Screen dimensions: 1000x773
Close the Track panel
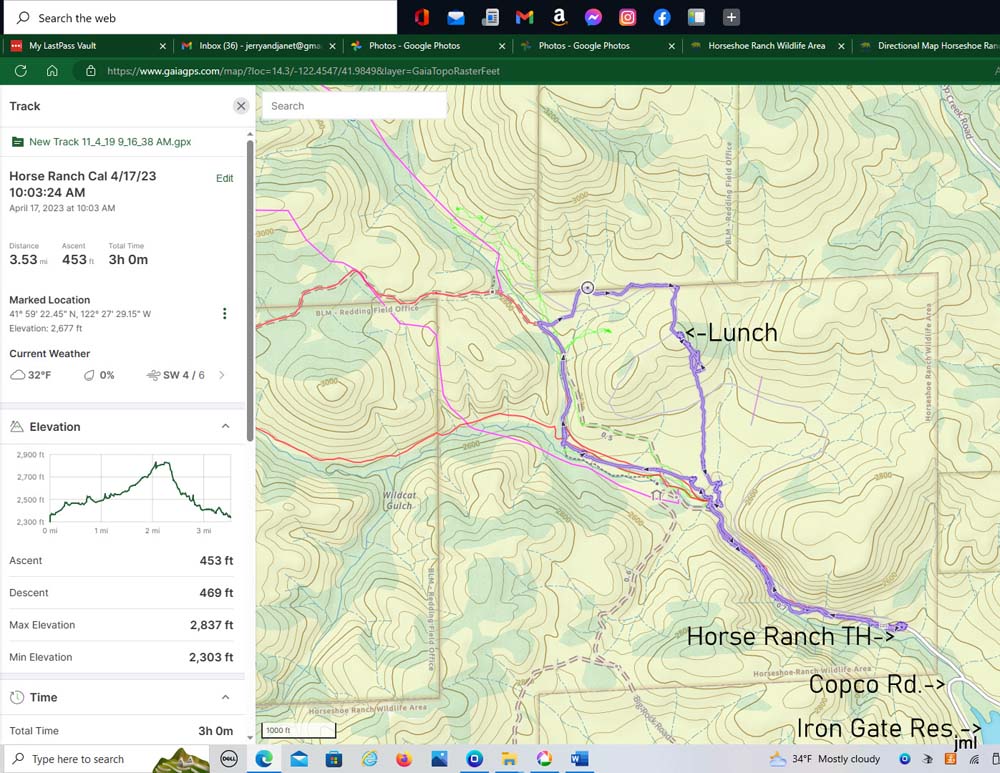[x=241, y=106]
